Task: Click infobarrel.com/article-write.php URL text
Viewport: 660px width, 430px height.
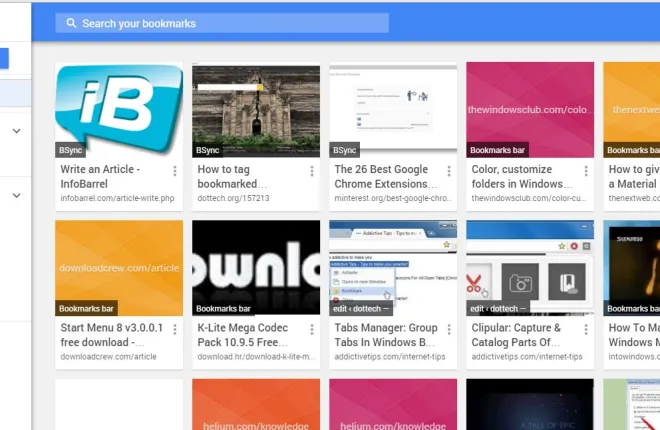Action: (117, 198)
